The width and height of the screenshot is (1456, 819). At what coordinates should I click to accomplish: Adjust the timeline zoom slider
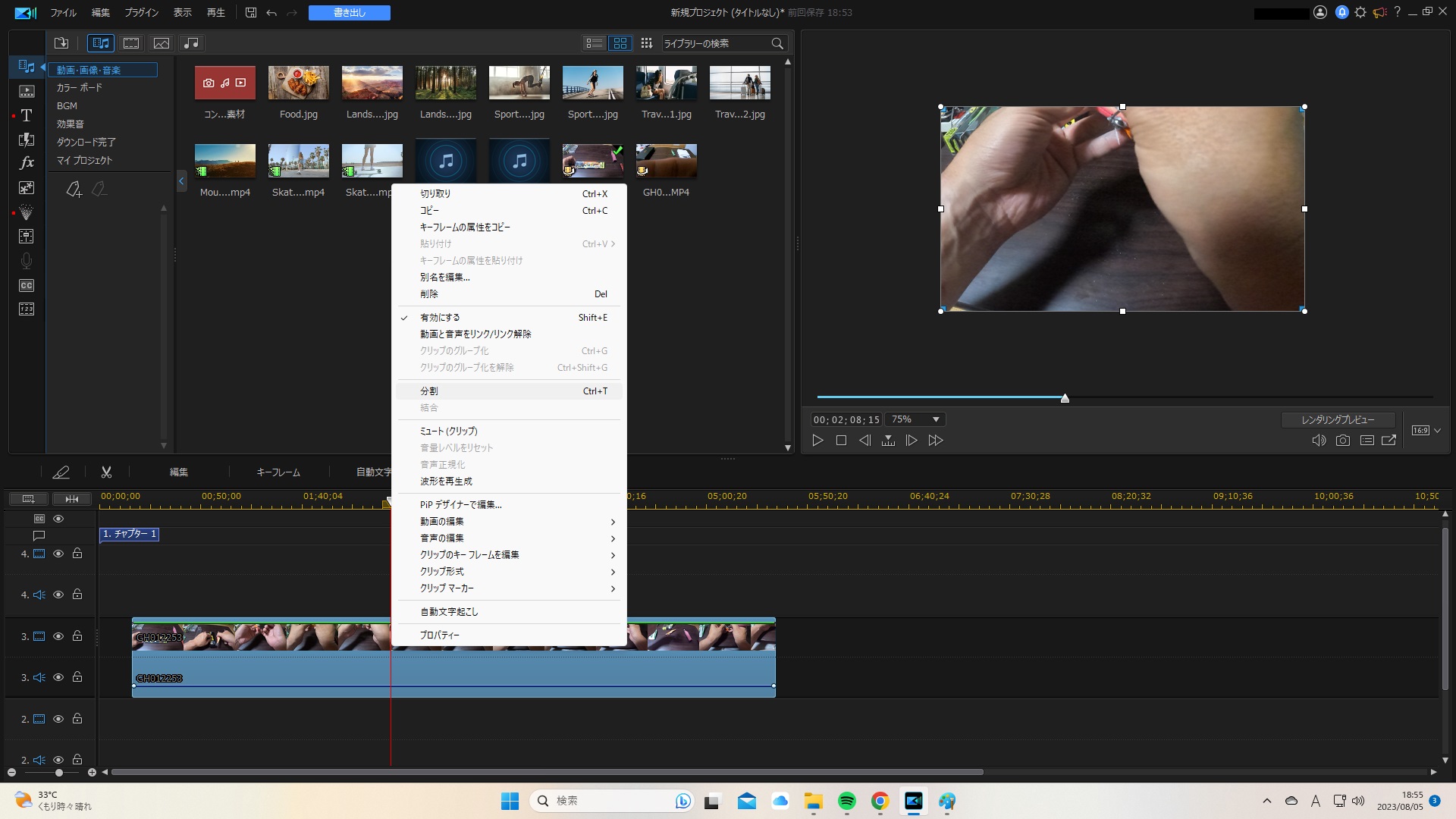[58, 773]
